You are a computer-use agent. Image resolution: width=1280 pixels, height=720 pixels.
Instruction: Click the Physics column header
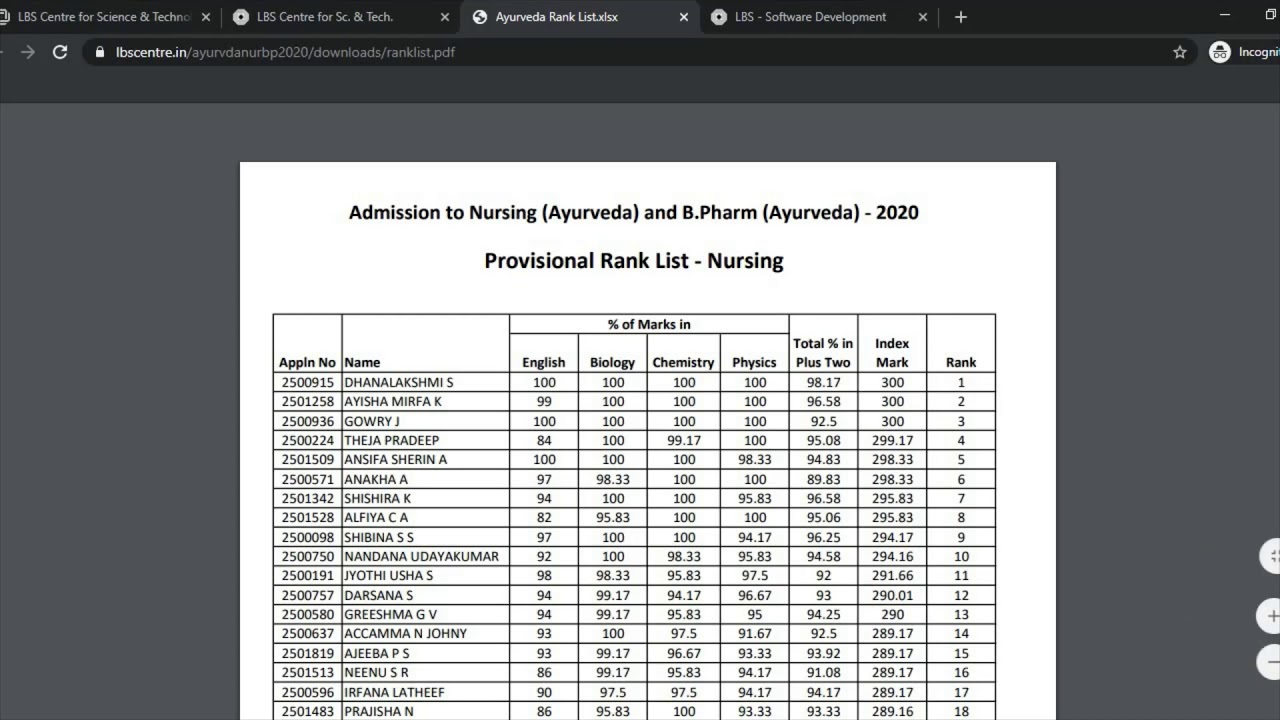coord(754,362)
